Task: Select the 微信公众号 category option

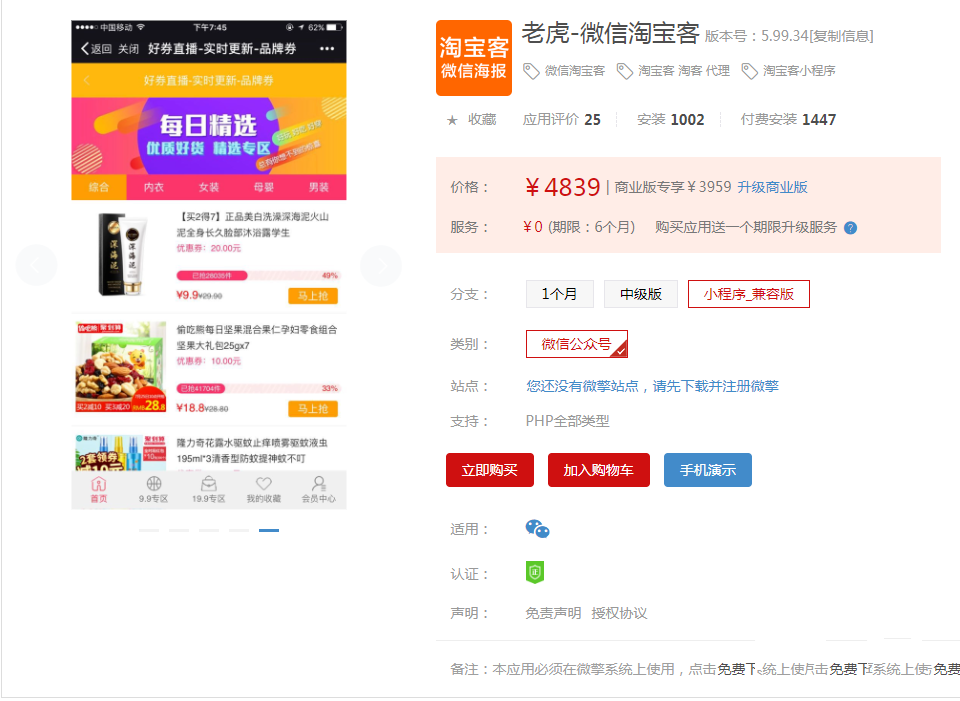Action: click(577, 344)
